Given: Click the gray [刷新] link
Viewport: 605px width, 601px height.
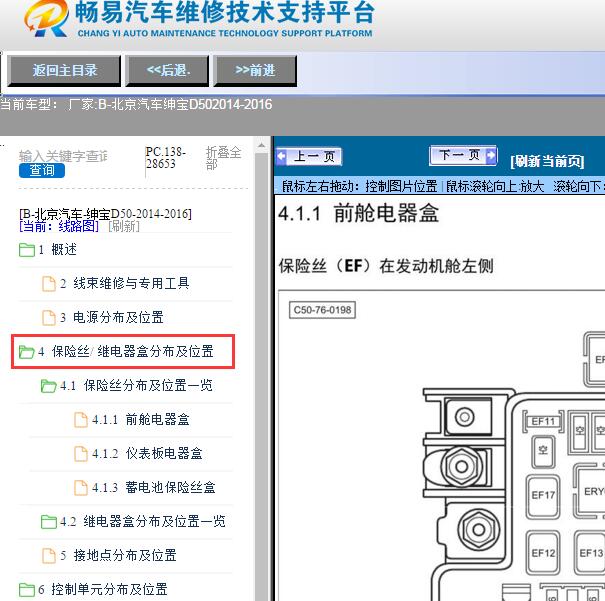Looking at the screenshot, I should pos(124,226).
